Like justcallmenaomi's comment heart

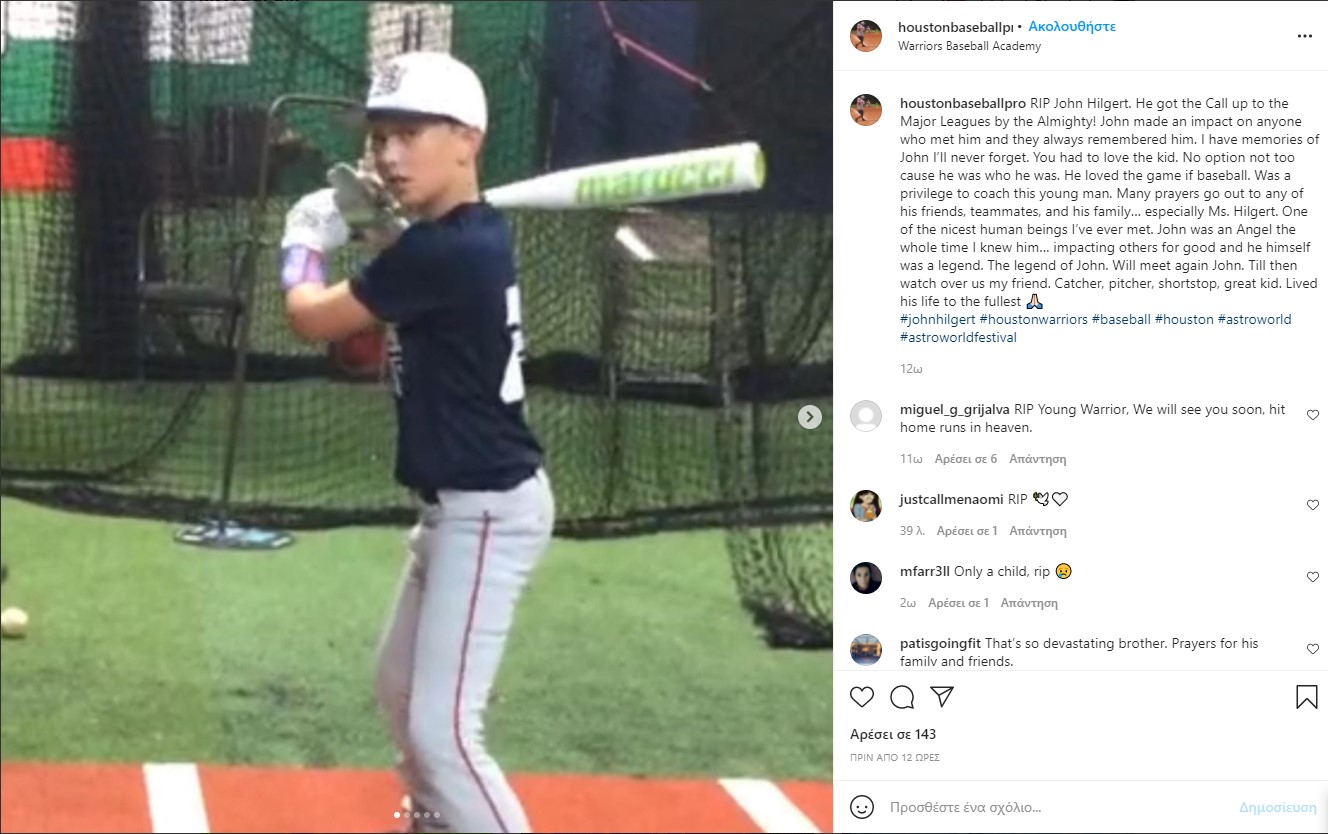(1313, 505)
